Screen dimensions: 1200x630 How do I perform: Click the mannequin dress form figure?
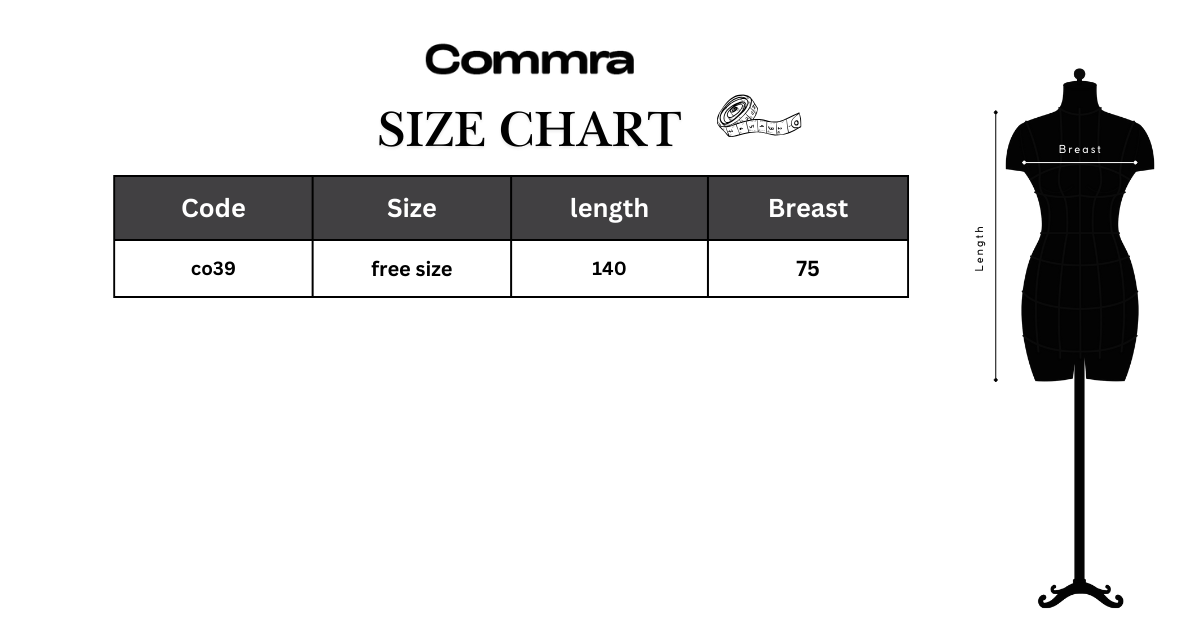click(x=1080, y=338)
